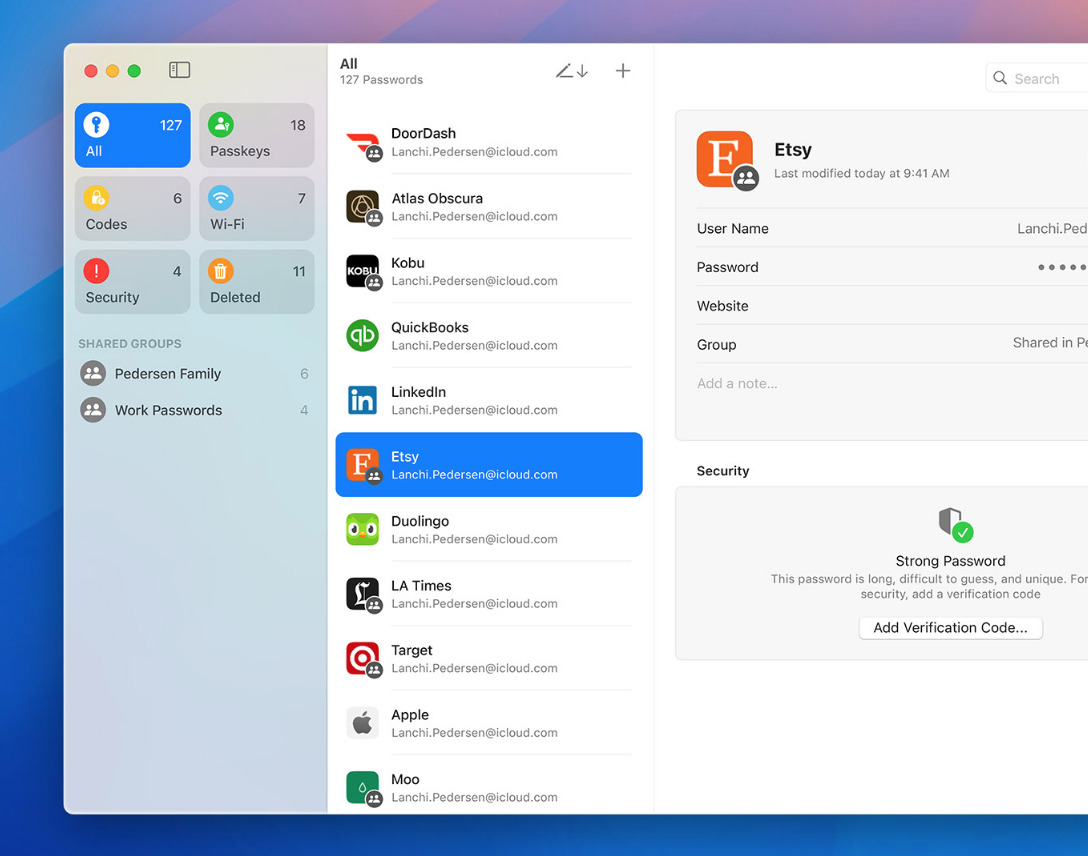
Task: Select the Pedersen Family shared group
Action: click(x=167, y=374)
